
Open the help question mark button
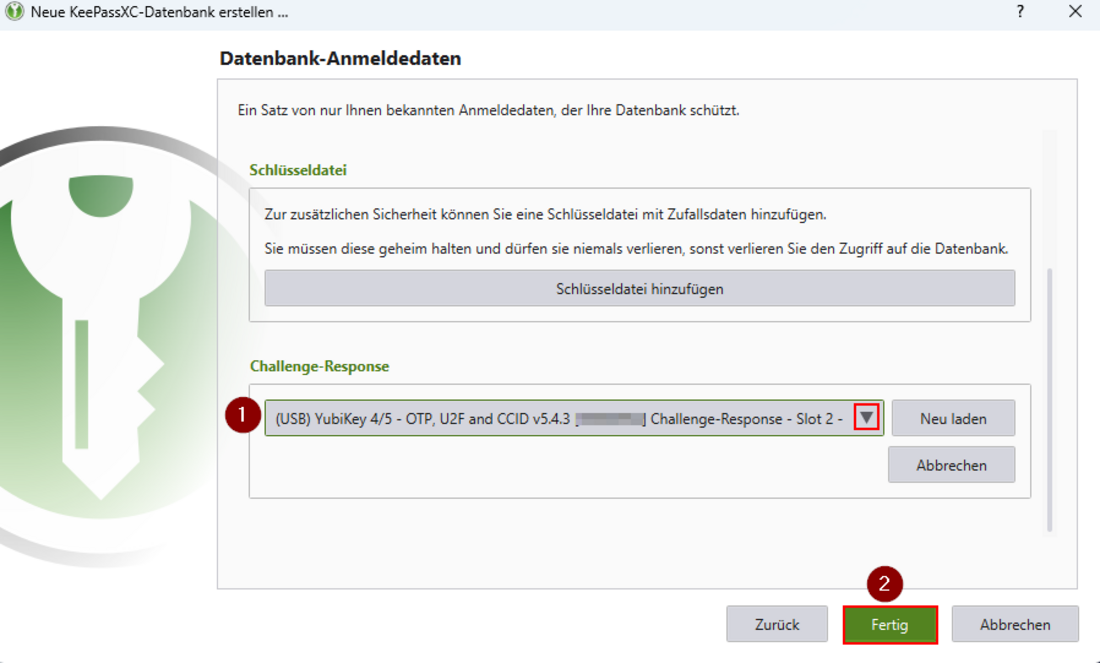tap(1020, 12)
